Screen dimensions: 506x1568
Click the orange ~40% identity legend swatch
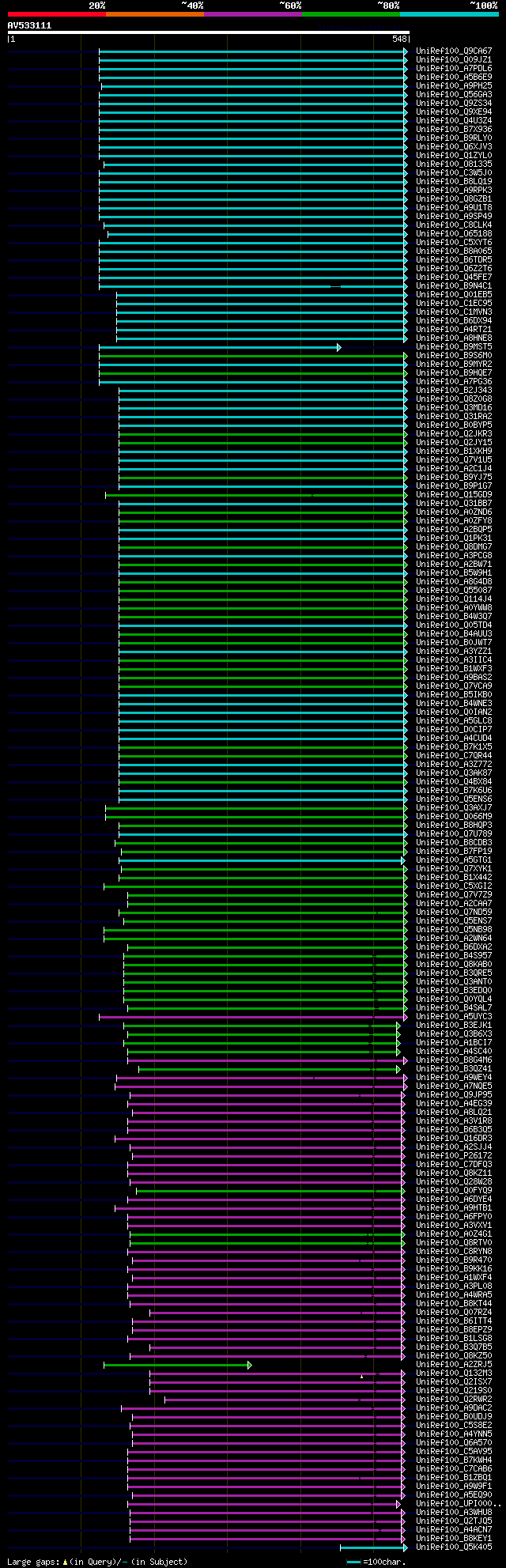coord(154,14)
